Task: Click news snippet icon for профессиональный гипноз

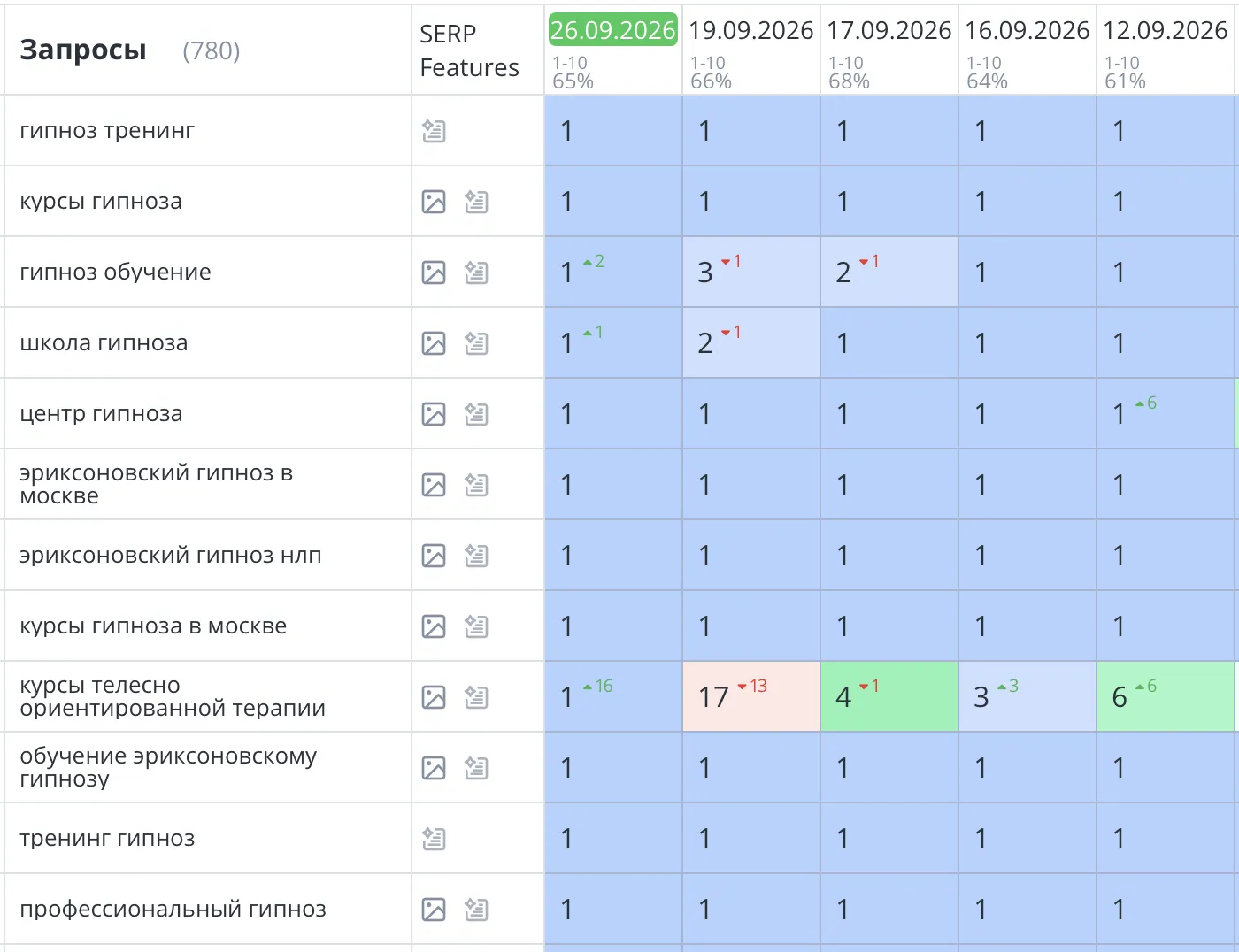Action: (476, 910)
